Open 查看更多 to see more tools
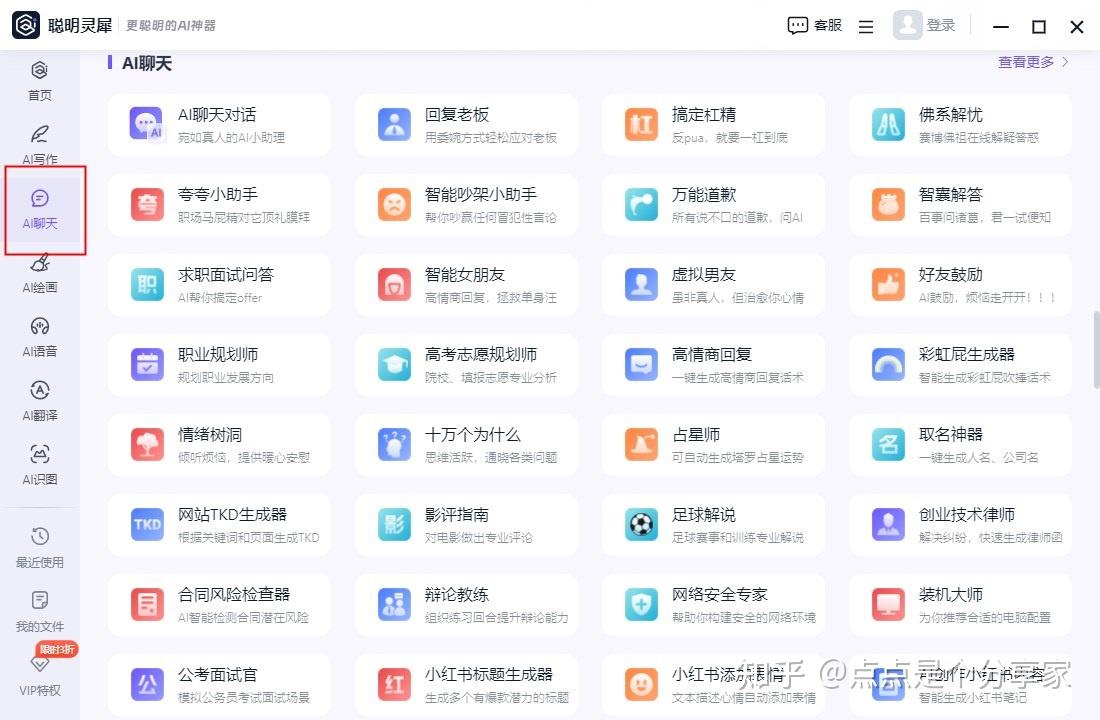The width and height of the screenshot is (1100, 720). click(x=1025, y=61)
